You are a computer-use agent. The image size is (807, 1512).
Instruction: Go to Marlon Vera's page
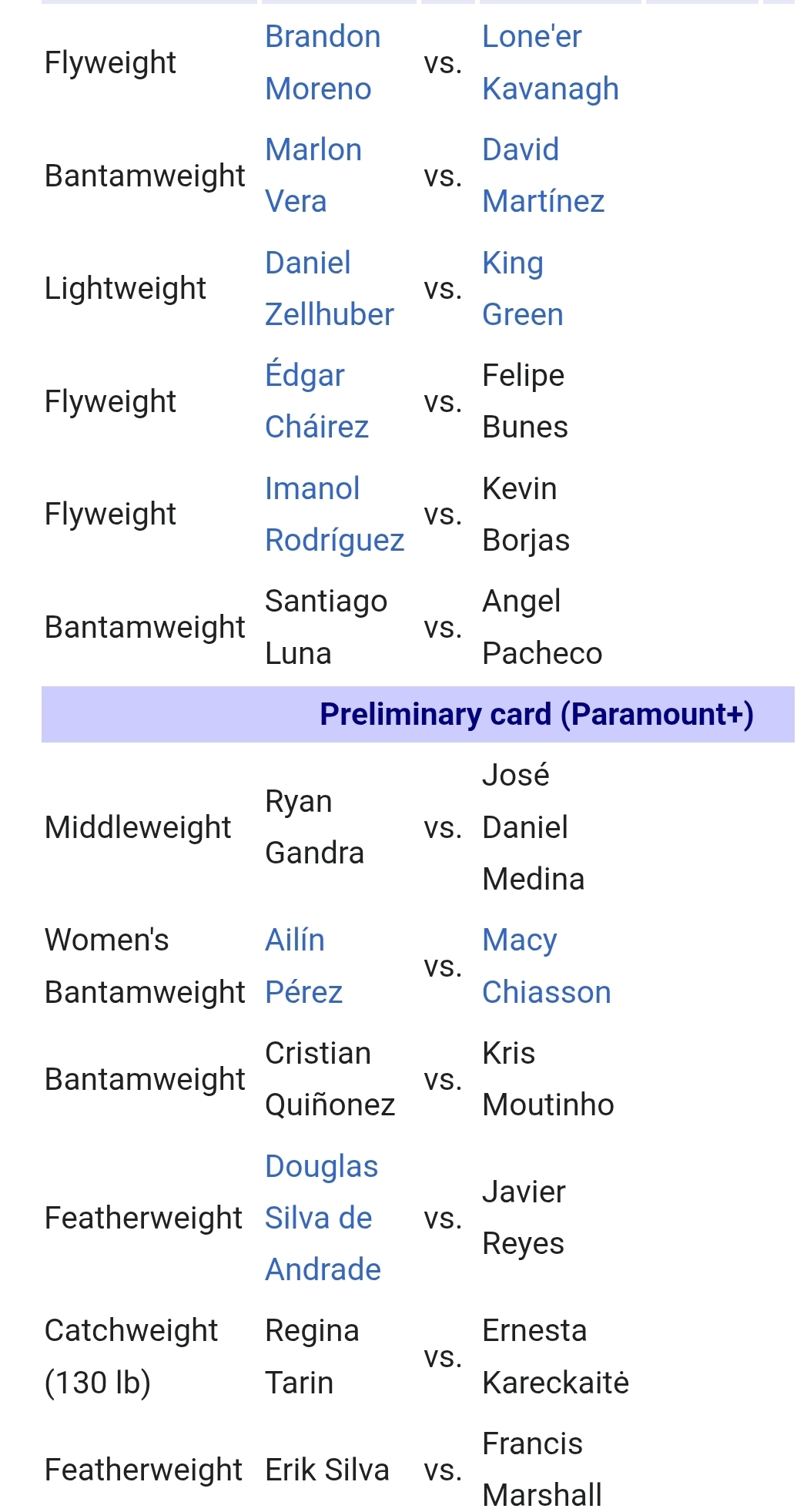tap(313, 175)
